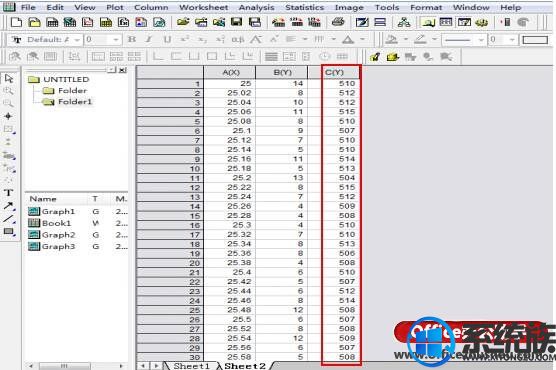Screen dimensions: 556x370
Task: Click the A(X) column header
Action: point(230,72)
